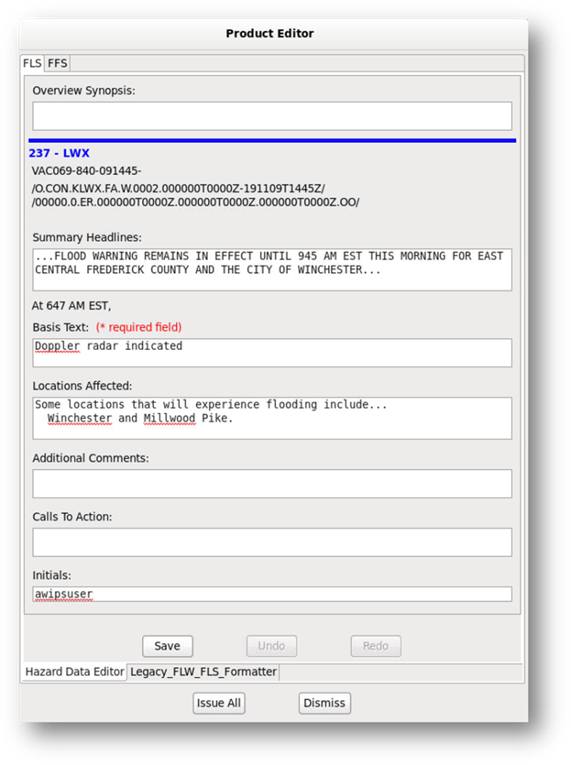Click the VTEC line O.CON.KLWX.FA.W.0002

[178, 188]
